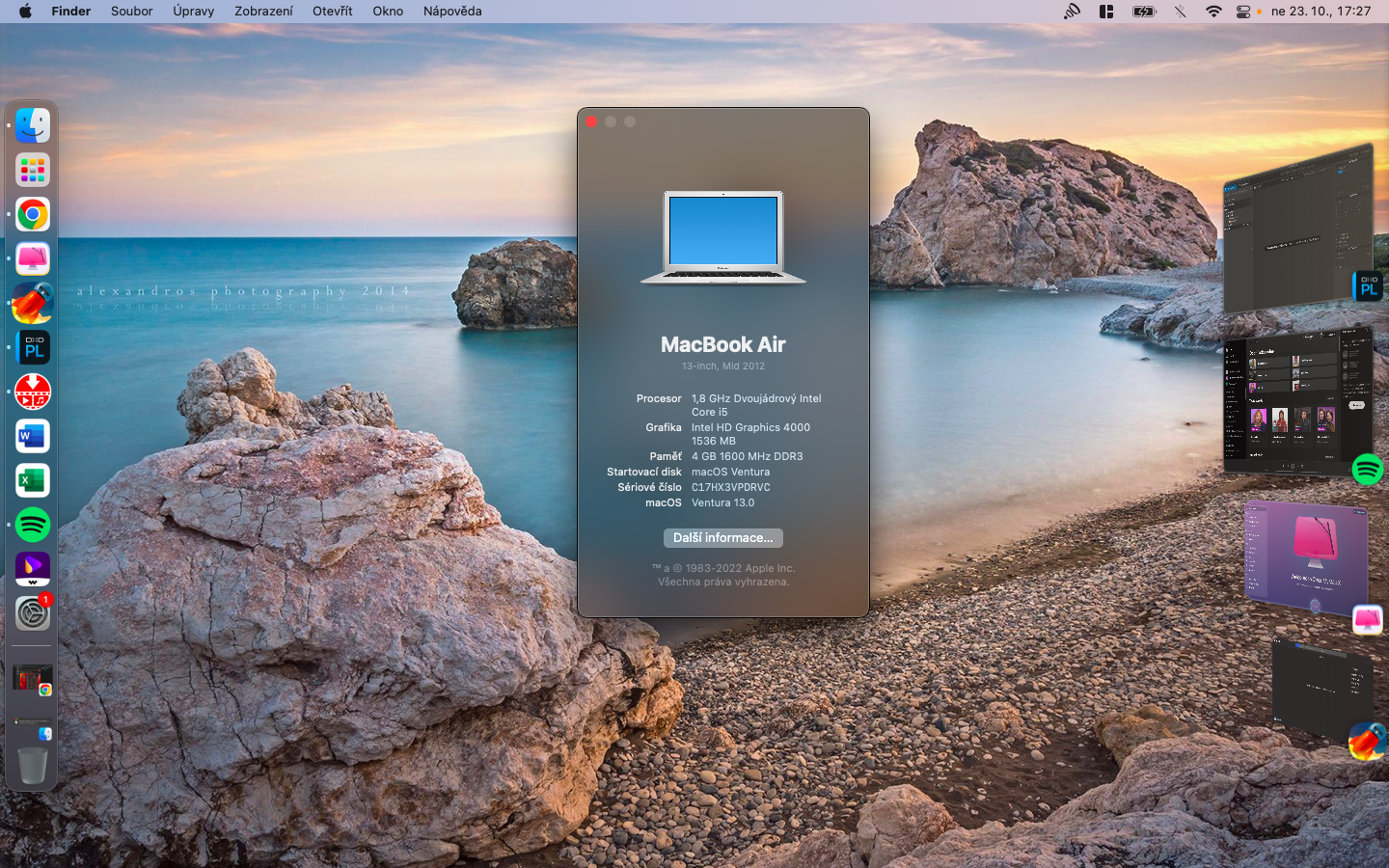Open the Úpravy menu
This screenshot has width=1389, height=868.
click(x=194, y=12)
